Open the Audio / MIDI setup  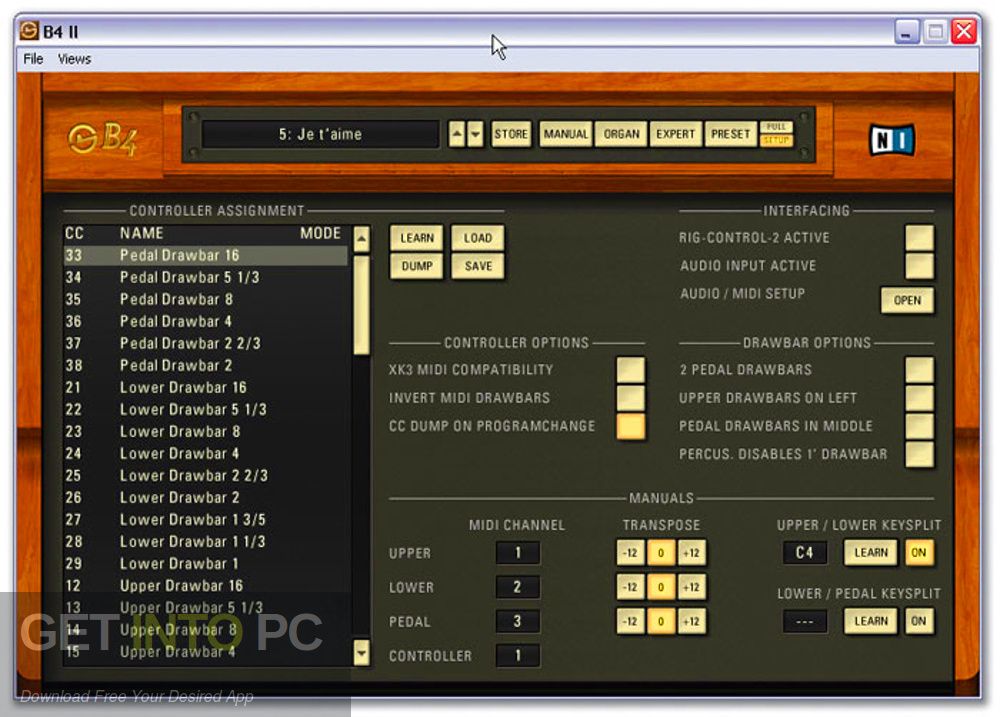[x=907, y=300]
